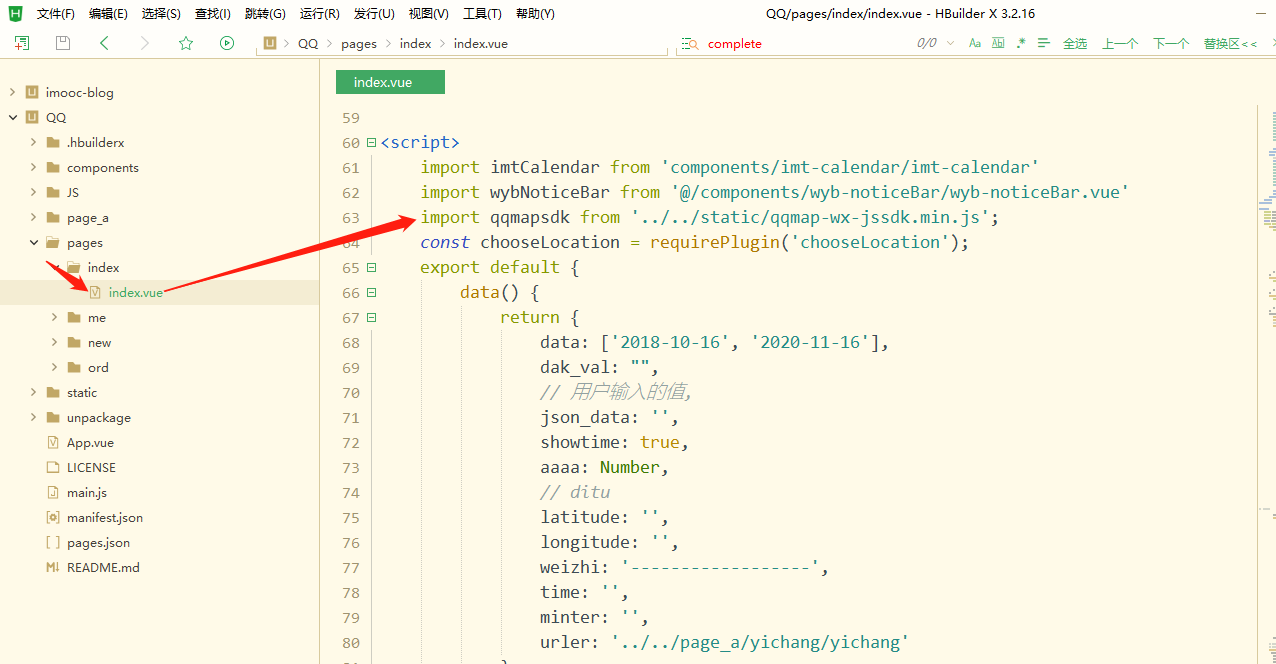
Task: Click the main.js file icon
Action: pos(53,492)
